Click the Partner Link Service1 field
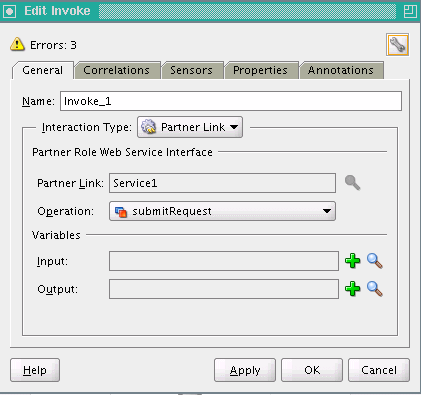 click(222, 183)
